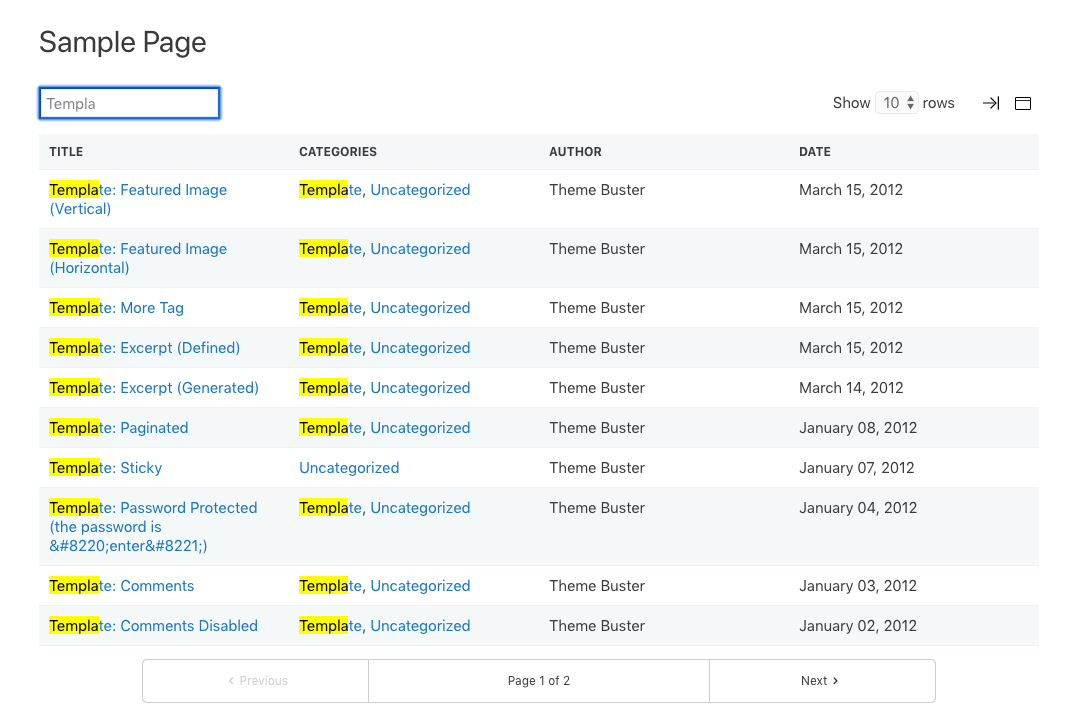The width and height of the screenshot is (1080, 720).
Task: Click Theme Buster in the More Tag row
Action: click(x=596, y=308)
